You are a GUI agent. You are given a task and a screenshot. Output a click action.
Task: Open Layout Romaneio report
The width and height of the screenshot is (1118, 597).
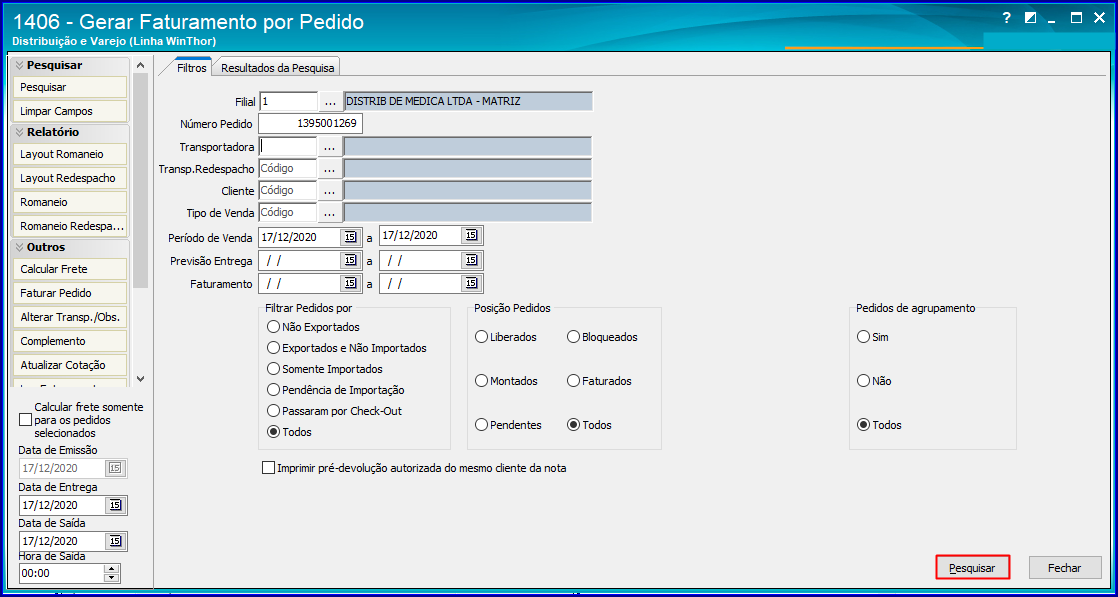(x=70, y=154)
